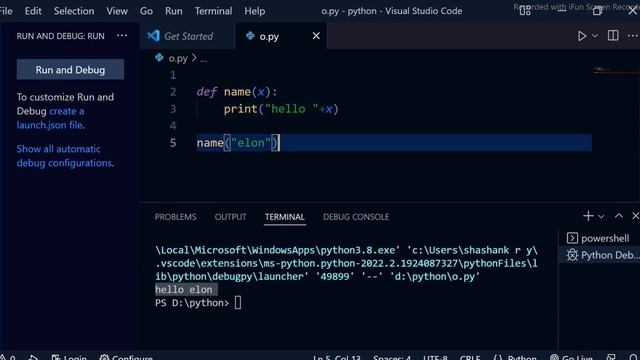Click the Split Editor Right icon
This screenshot has width=640, height=360.
pos(613,36)
